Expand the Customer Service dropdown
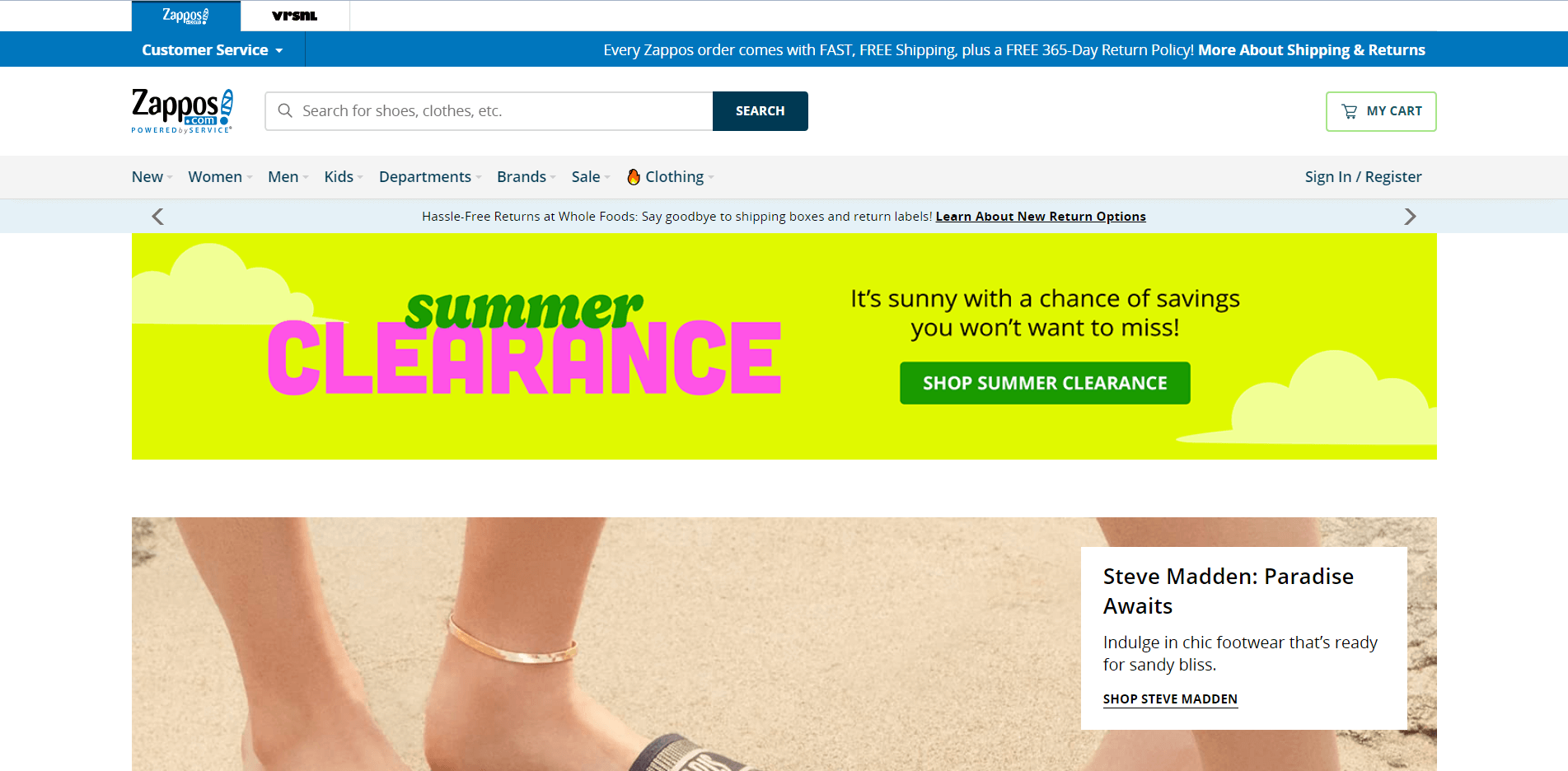This screenshot has height=771, width=1568. click(x=213, y=50)
